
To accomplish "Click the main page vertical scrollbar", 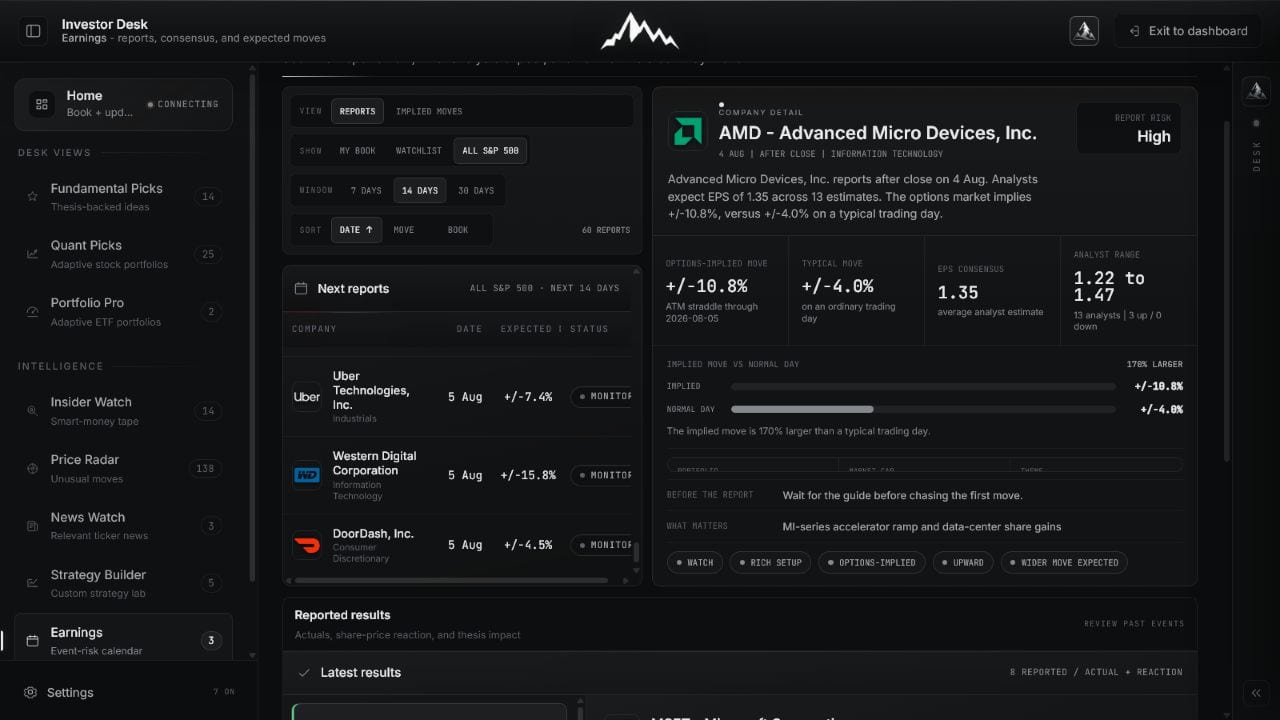I will [1227, 290].
